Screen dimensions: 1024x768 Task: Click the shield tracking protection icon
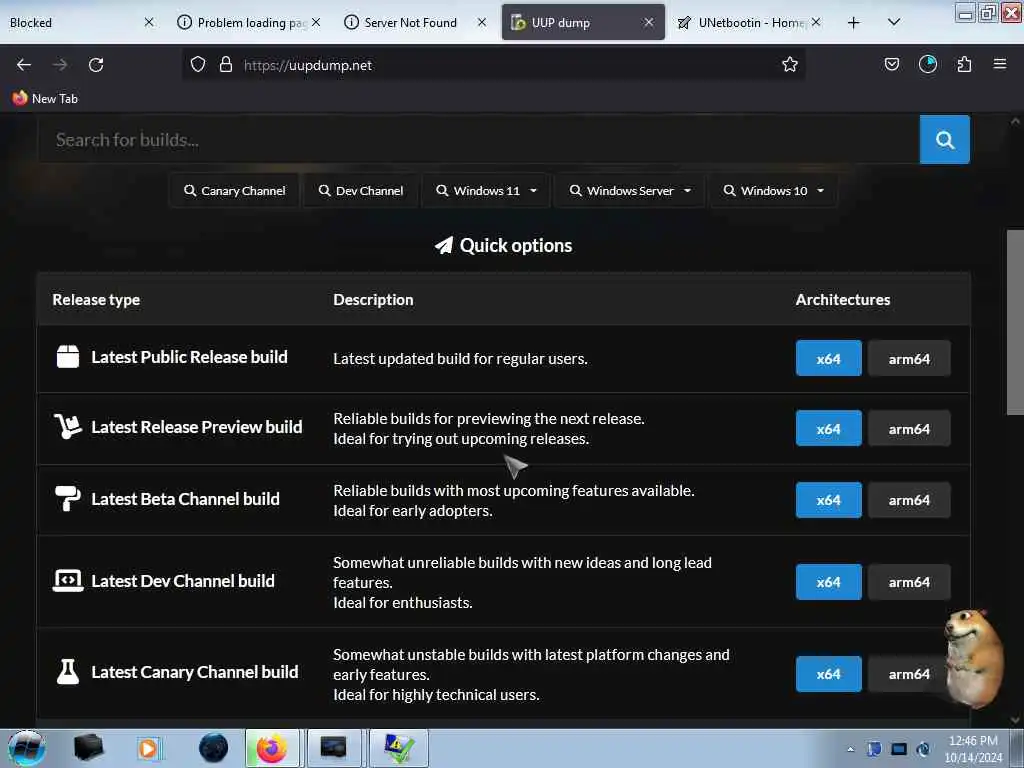coord(198,65)
